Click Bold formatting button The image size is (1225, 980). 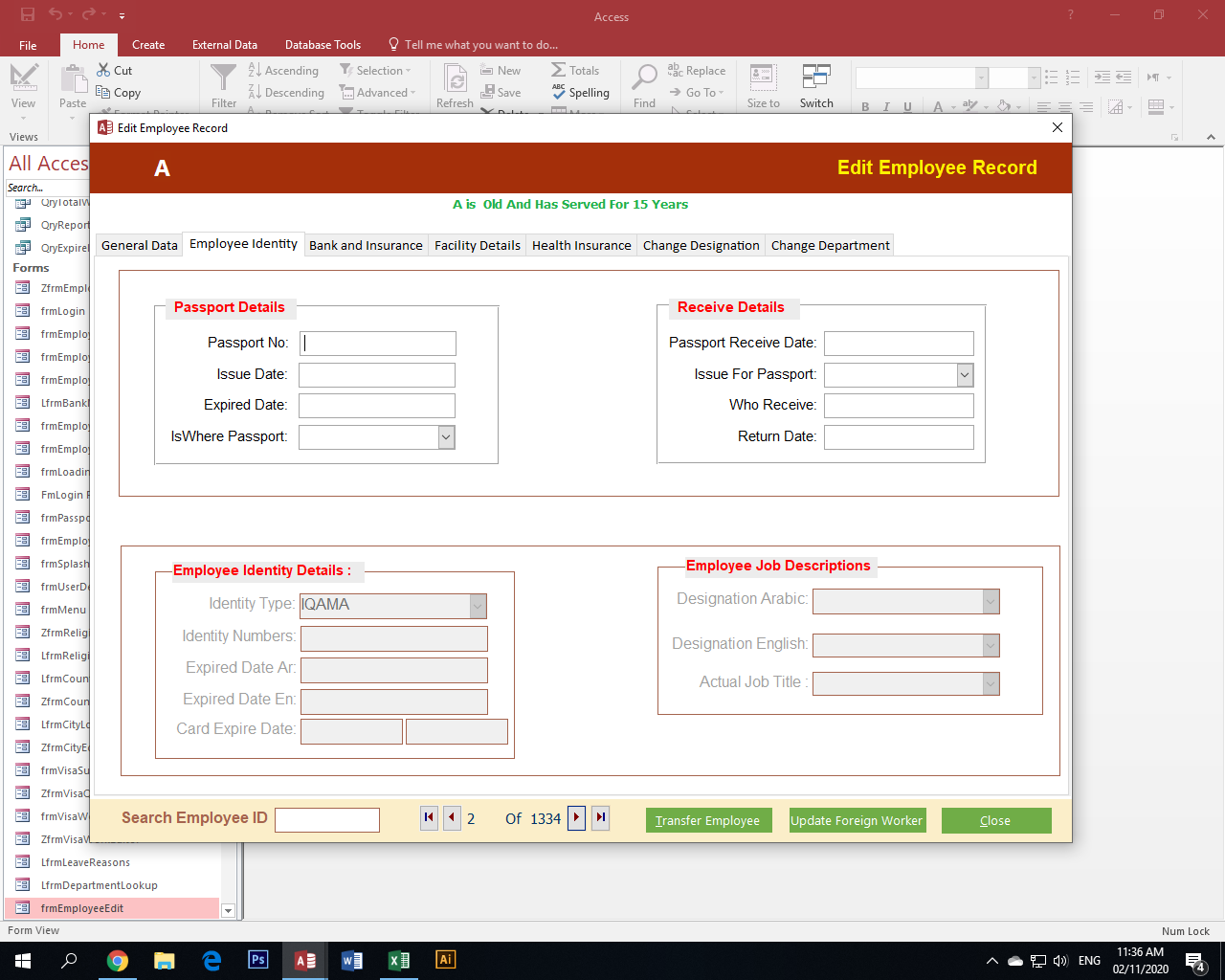click(865, 107)
